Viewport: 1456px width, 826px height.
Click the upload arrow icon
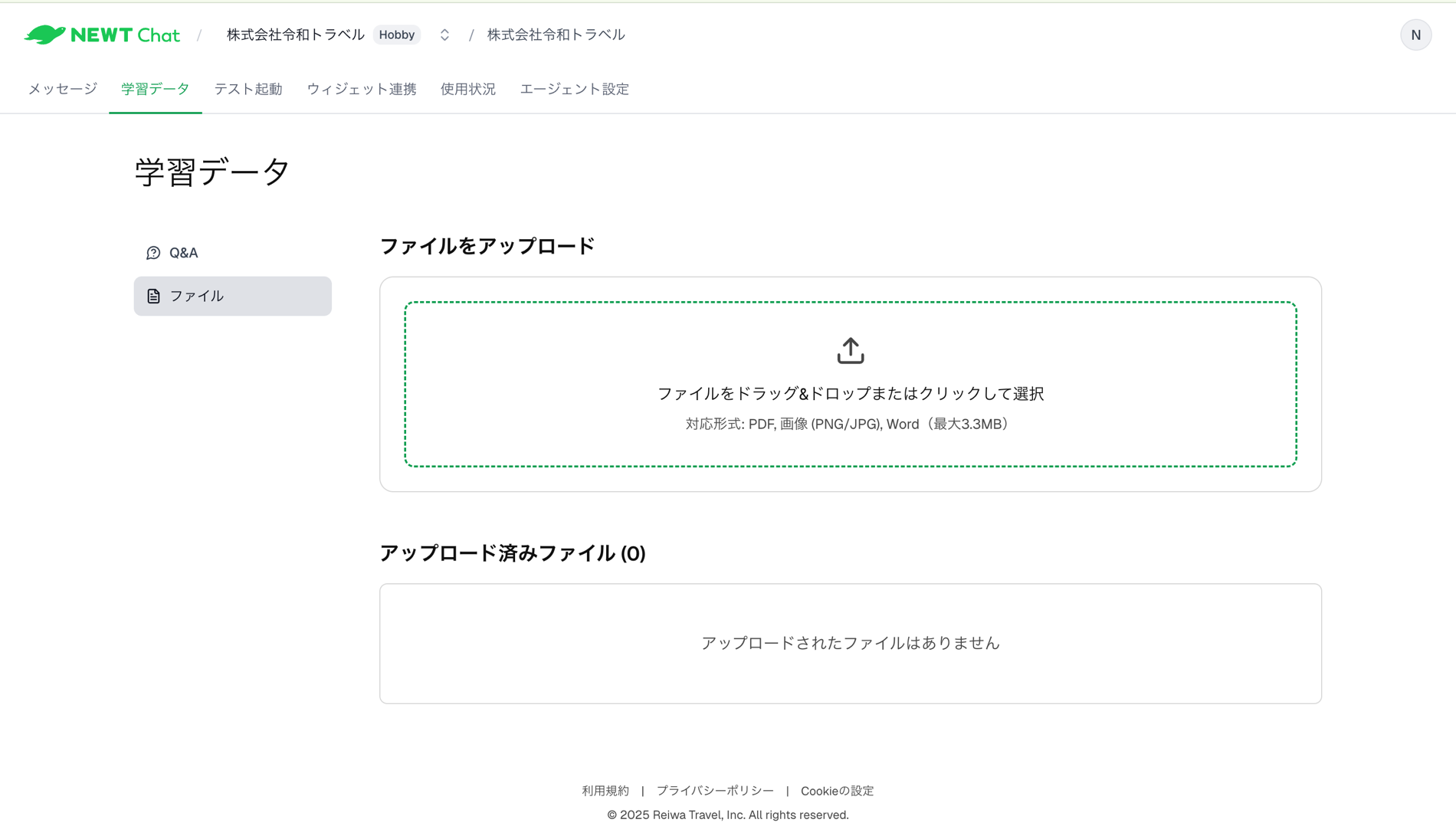pyautogui.click(x=850, y=350)
